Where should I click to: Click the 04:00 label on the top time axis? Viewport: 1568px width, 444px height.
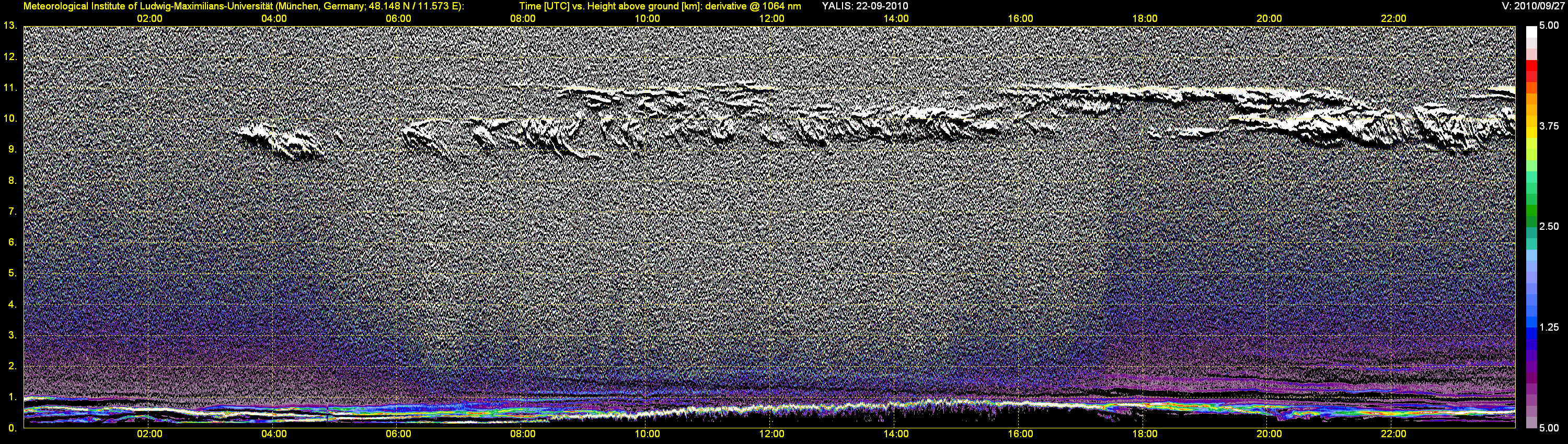tap(274, 19)
